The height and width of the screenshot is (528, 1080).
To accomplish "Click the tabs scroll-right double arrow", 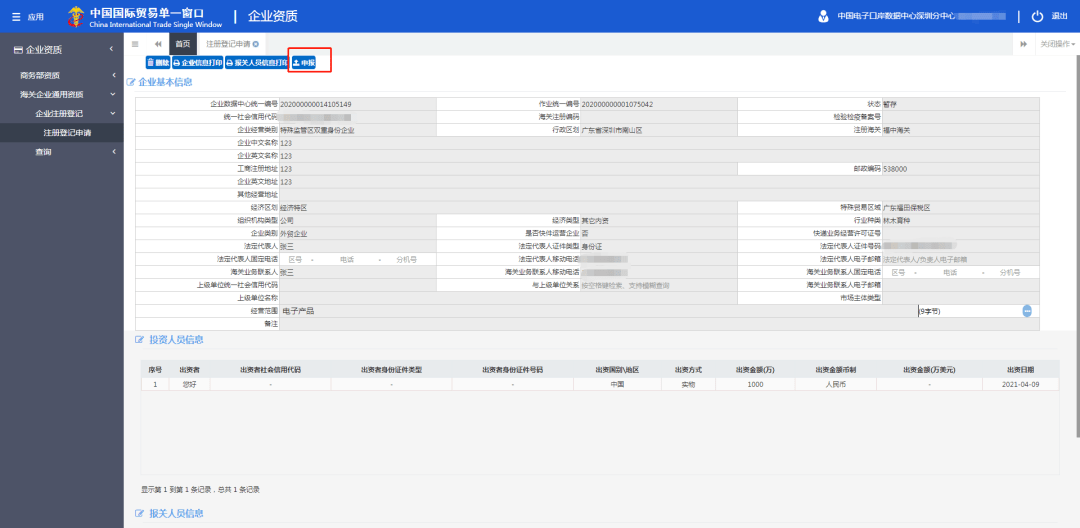I will pos(1024,43).
